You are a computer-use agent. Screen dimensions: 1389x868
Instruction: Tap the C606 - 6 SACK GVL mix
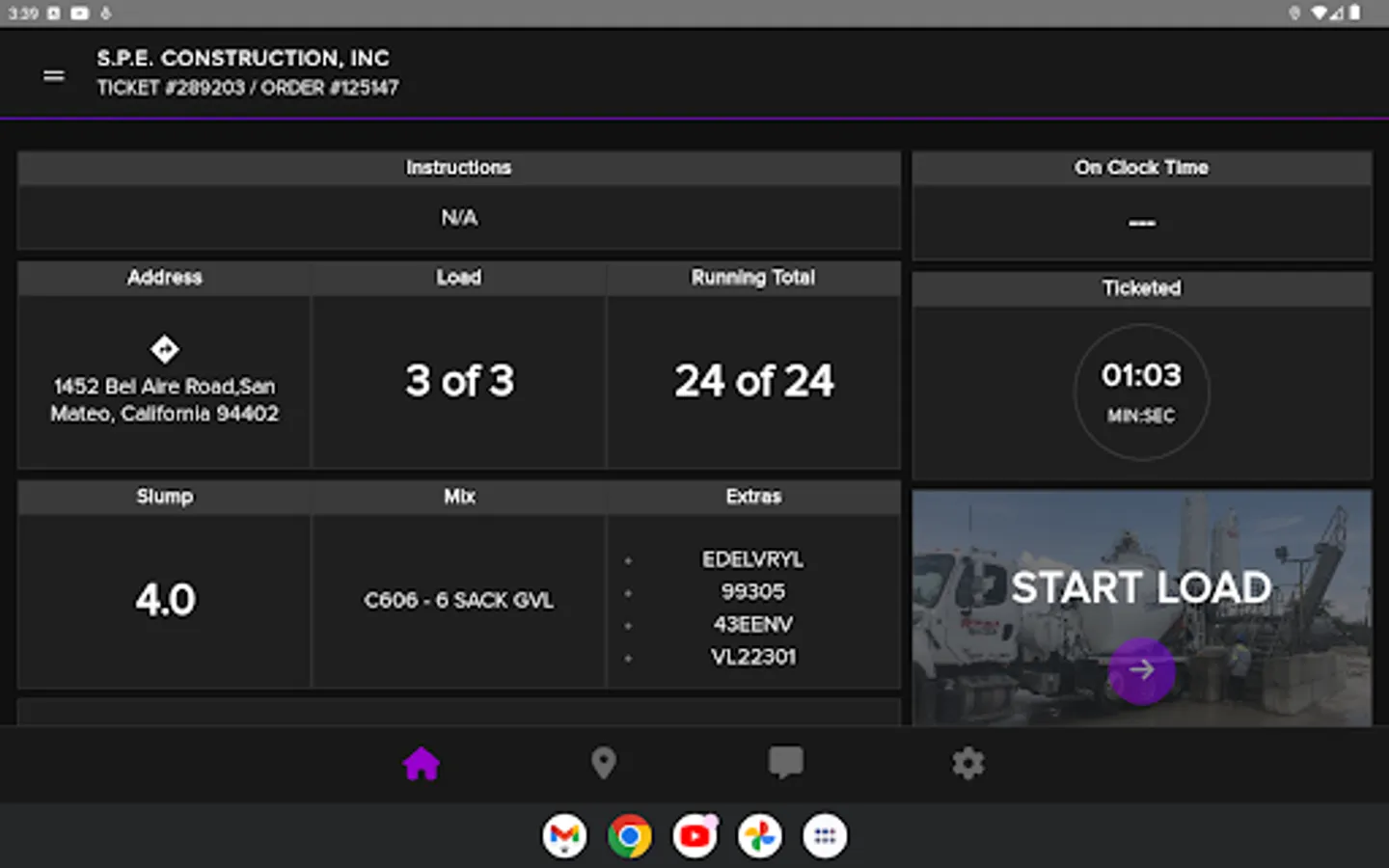[459, 600]
